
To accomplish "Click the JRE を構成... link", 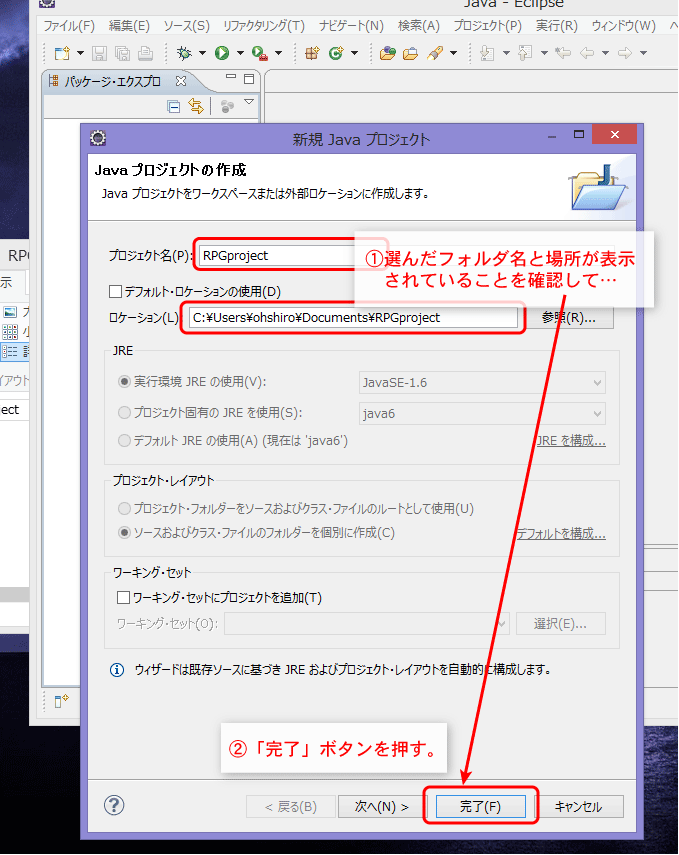I will coord(571,441).
